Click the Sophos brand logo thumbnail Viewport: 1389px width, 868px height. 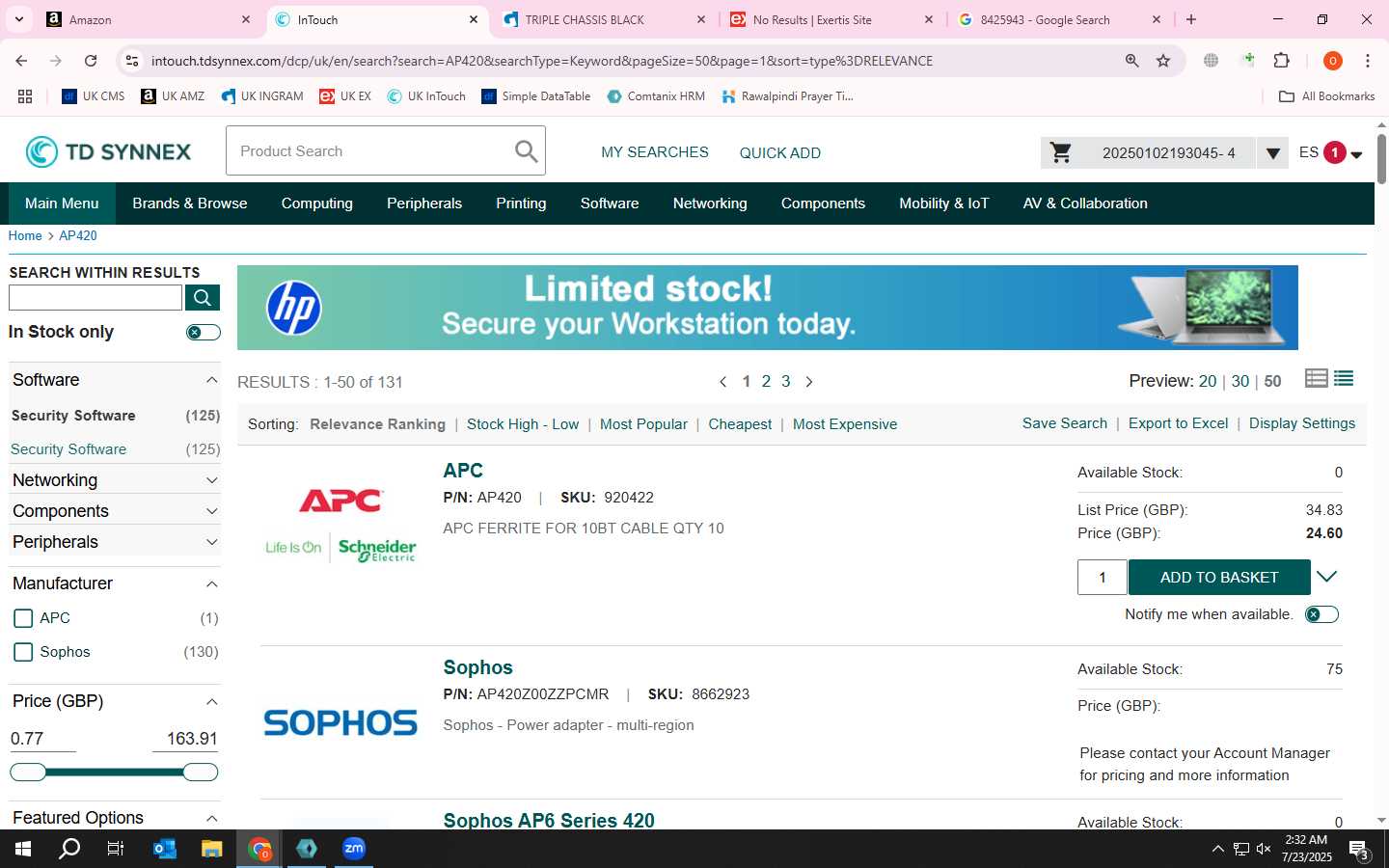(340, 722)
